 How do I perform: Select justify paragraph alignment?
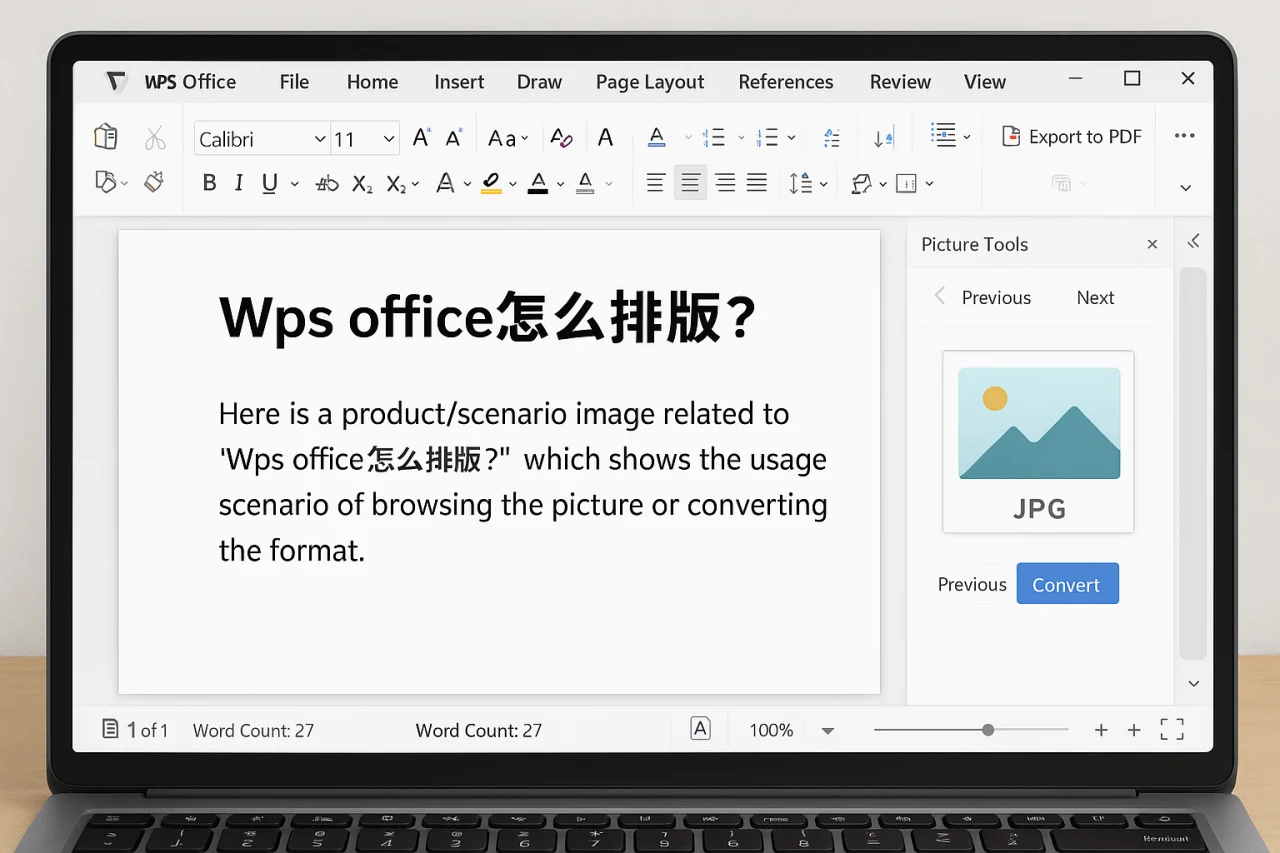(x=757, y=183)
